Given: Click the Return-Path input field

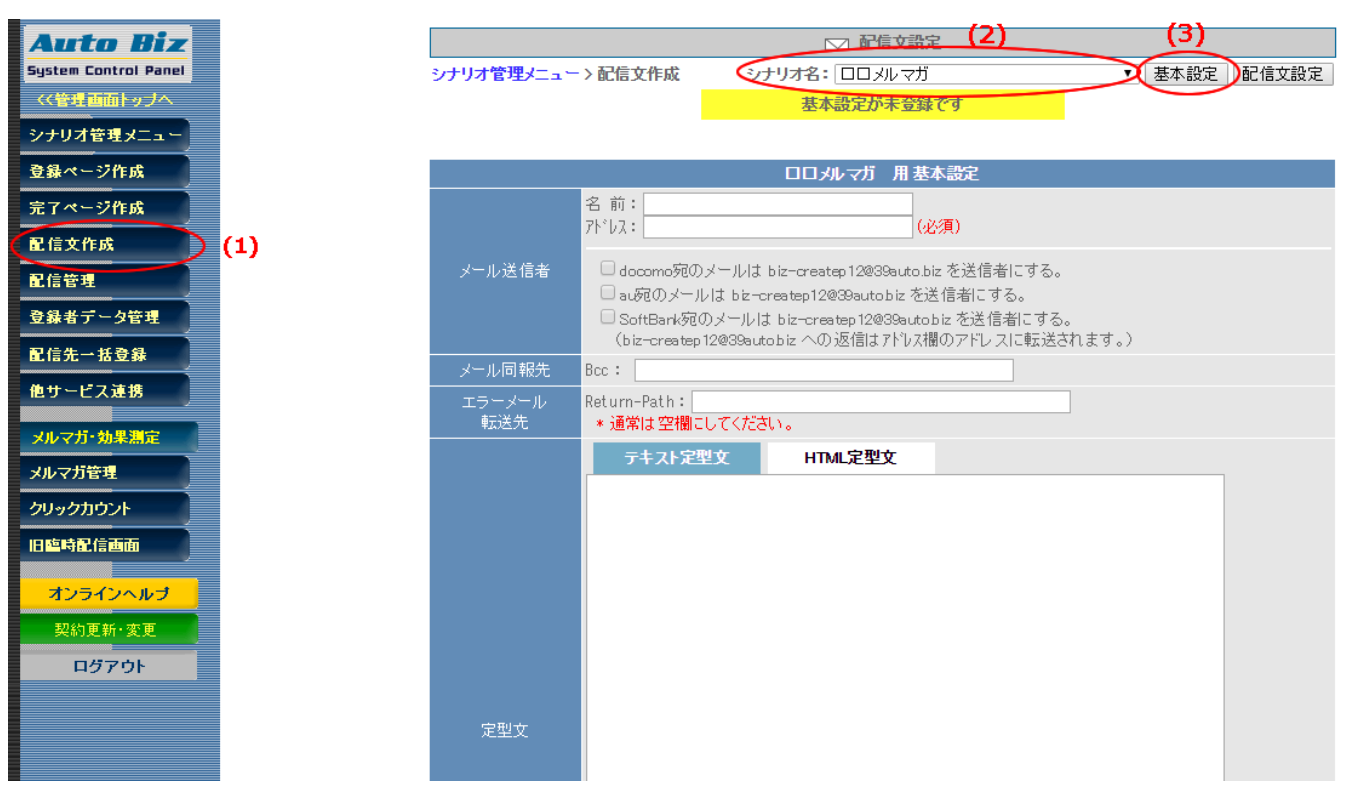Looking at the screenshot, I should [x=880, y=402].
